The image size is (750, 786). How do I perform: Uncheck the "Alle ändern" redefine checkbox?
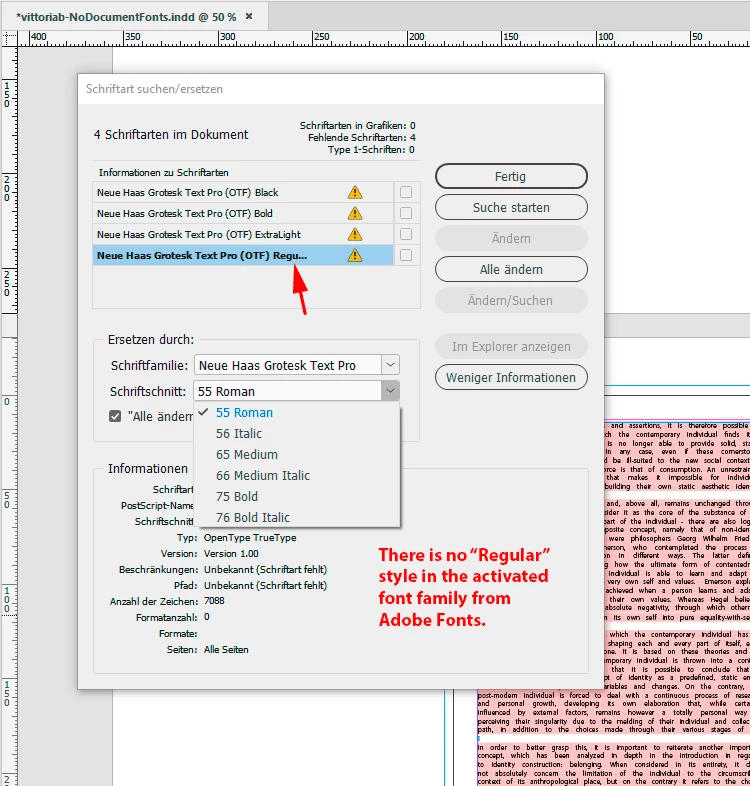[x=115, y=417]
